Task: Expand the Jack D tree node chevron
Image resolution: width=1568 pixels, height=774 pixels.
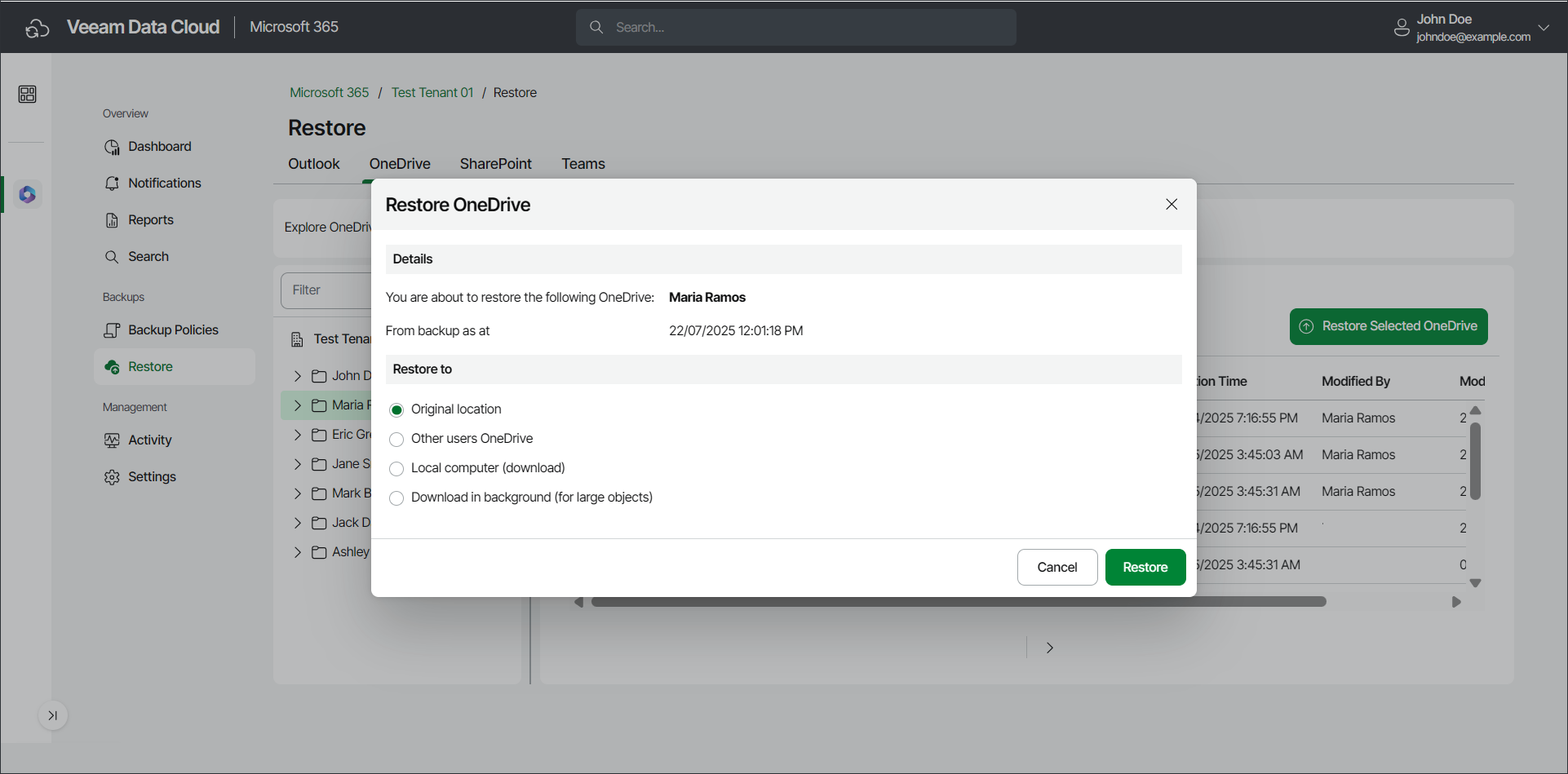Action: 298,523
